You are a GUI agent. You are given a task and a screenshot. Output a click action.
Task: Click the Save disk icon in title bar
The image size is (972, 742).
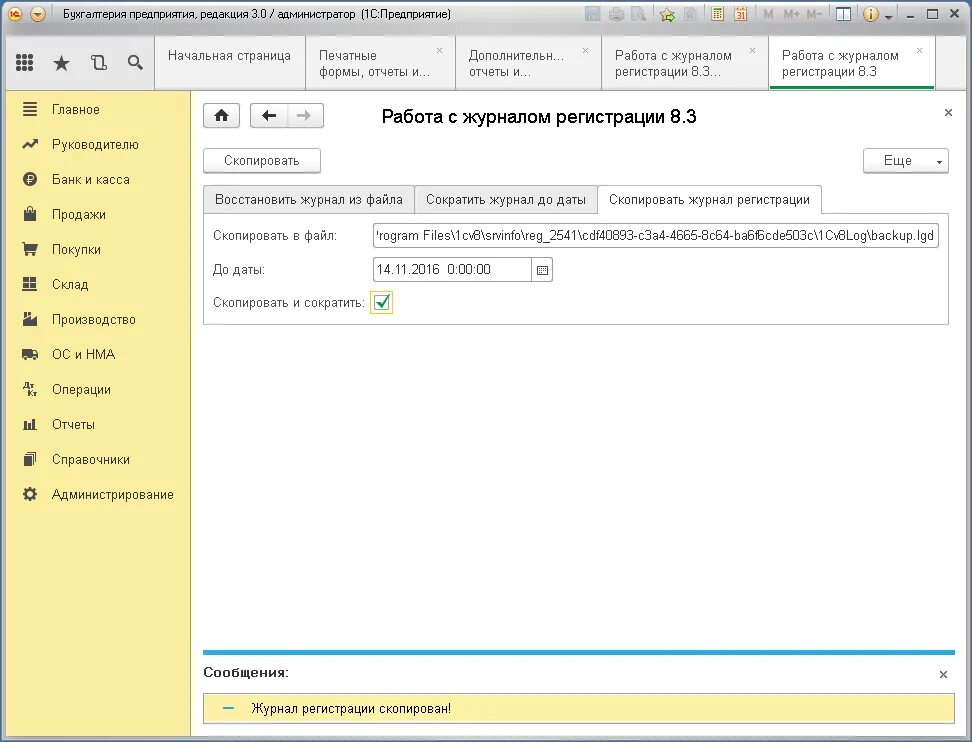coord(593,14)
